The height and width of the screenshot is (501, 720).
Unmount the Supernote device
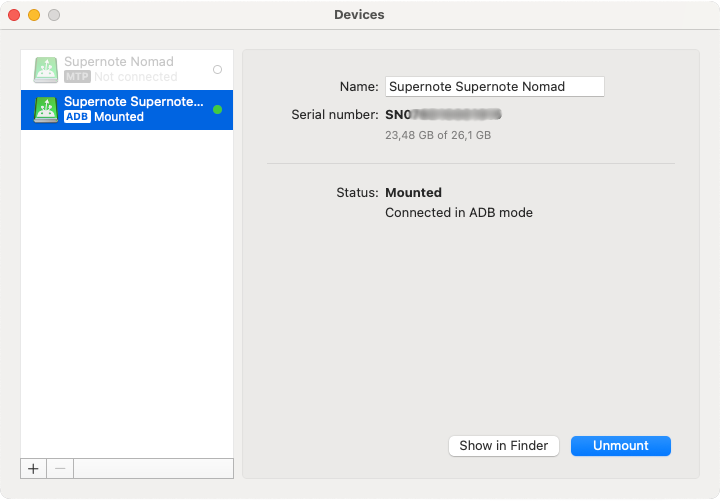point(621,446)
